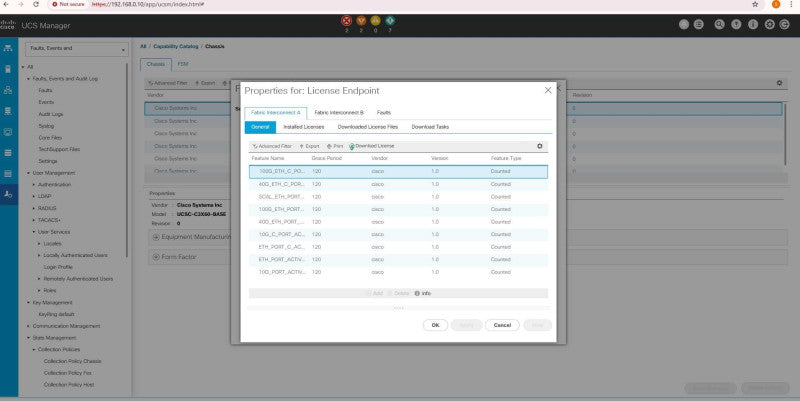Expand the Form Factor section
Viewport: 800px width, 401px height.
[x=156, y=257]
